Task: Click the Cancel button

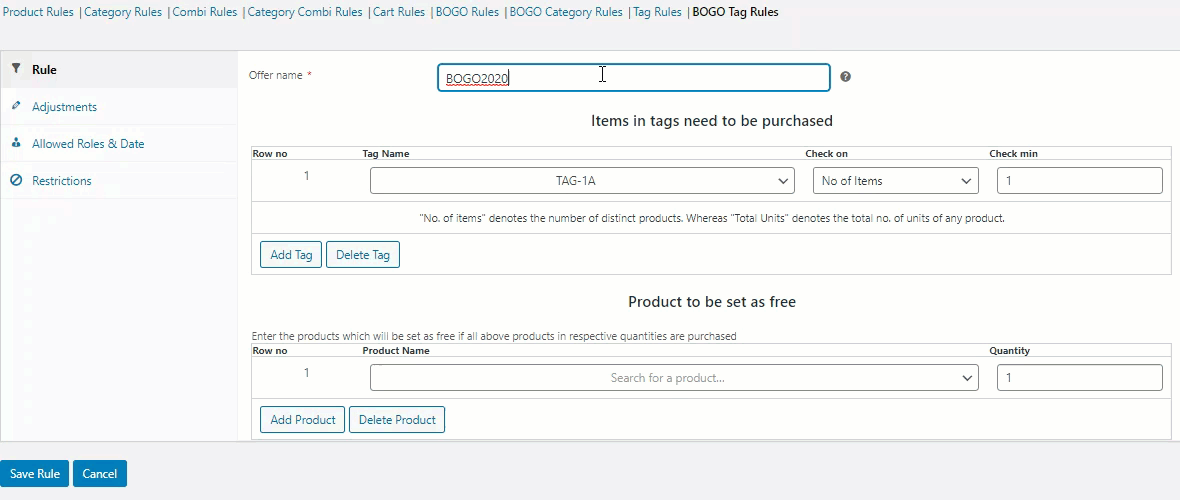Action: pos(100,474)
